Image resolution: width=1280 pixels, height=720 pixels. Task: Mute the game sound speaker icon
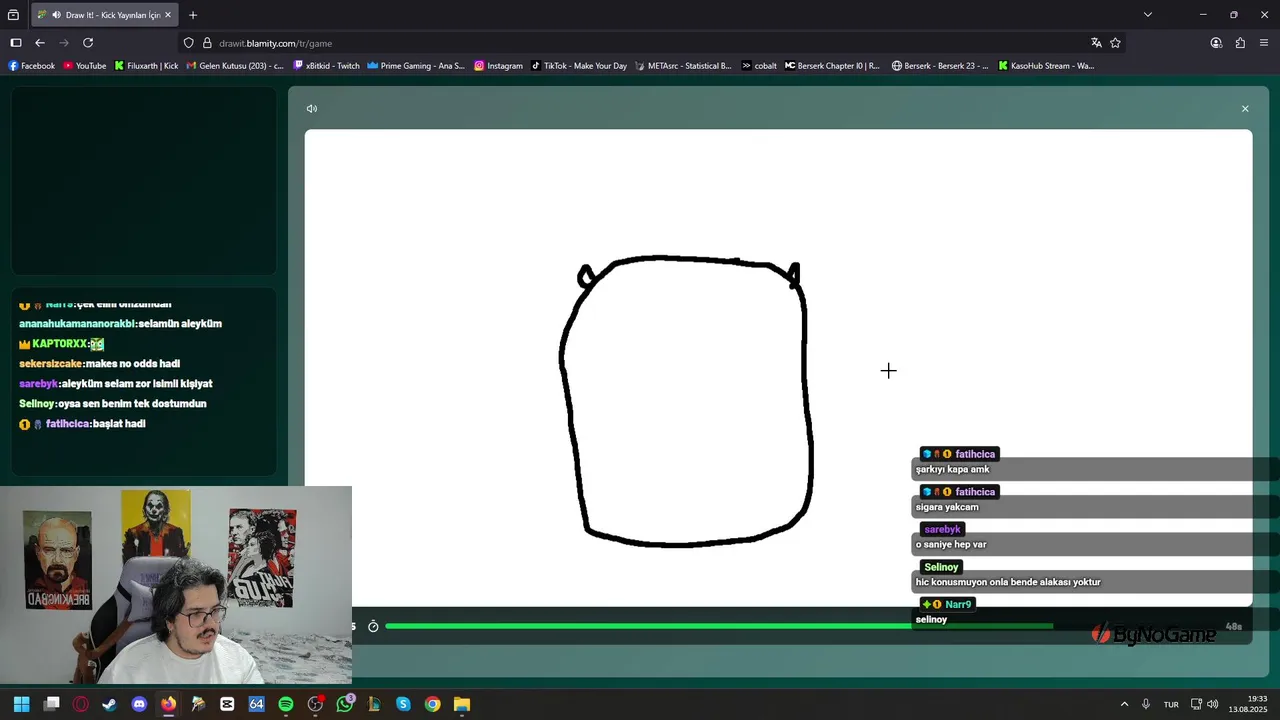[x=312, y=109]
